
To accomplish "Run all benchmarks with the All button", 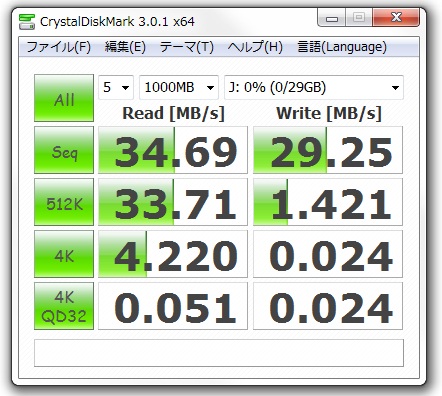I will click(x=64, y=98).
